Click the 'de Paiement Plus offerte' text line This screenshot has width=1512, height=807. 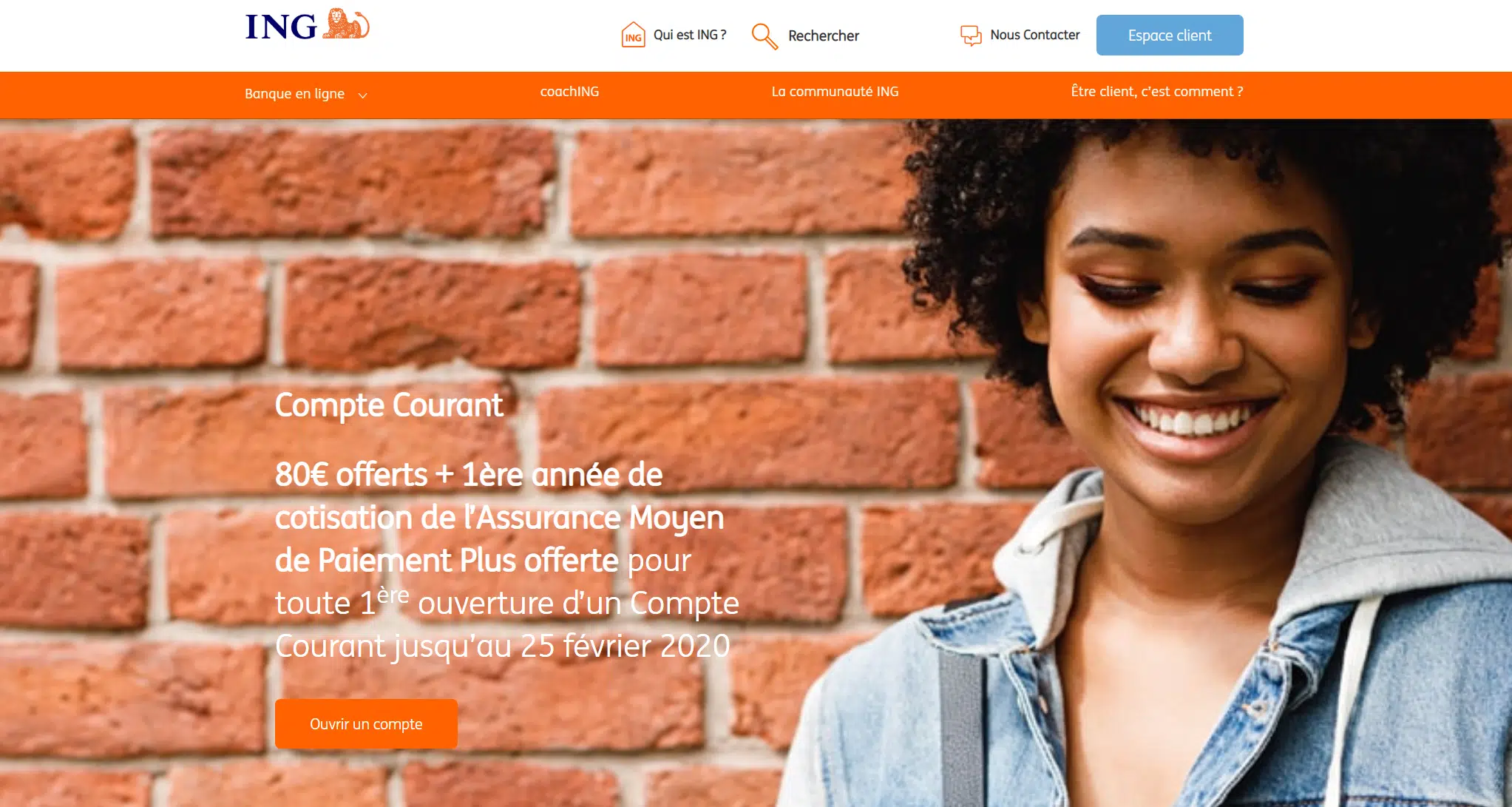[447, 560]
